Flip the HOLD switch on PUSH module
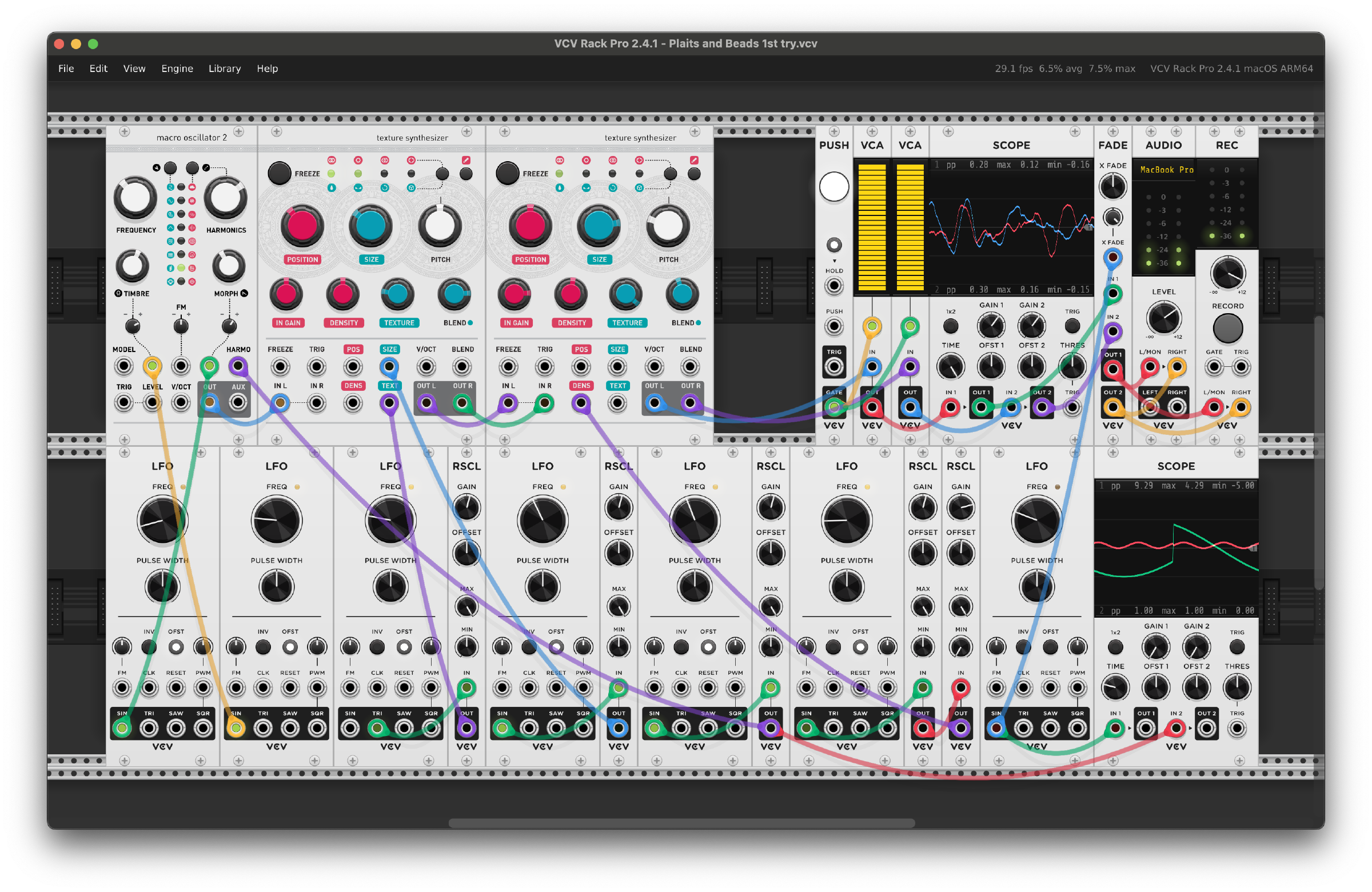The height and width of the screenshot is (892, 1372). click(x=833, y=245)
